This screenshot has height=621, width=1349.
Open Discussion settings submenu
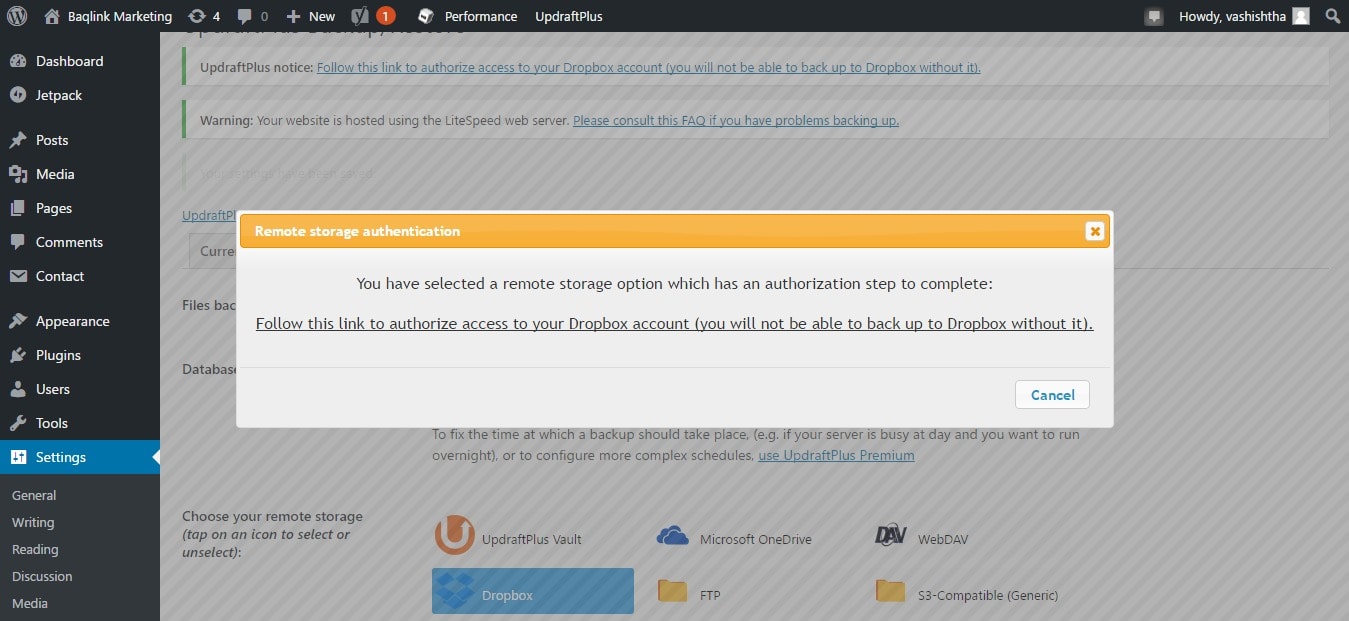42,576
